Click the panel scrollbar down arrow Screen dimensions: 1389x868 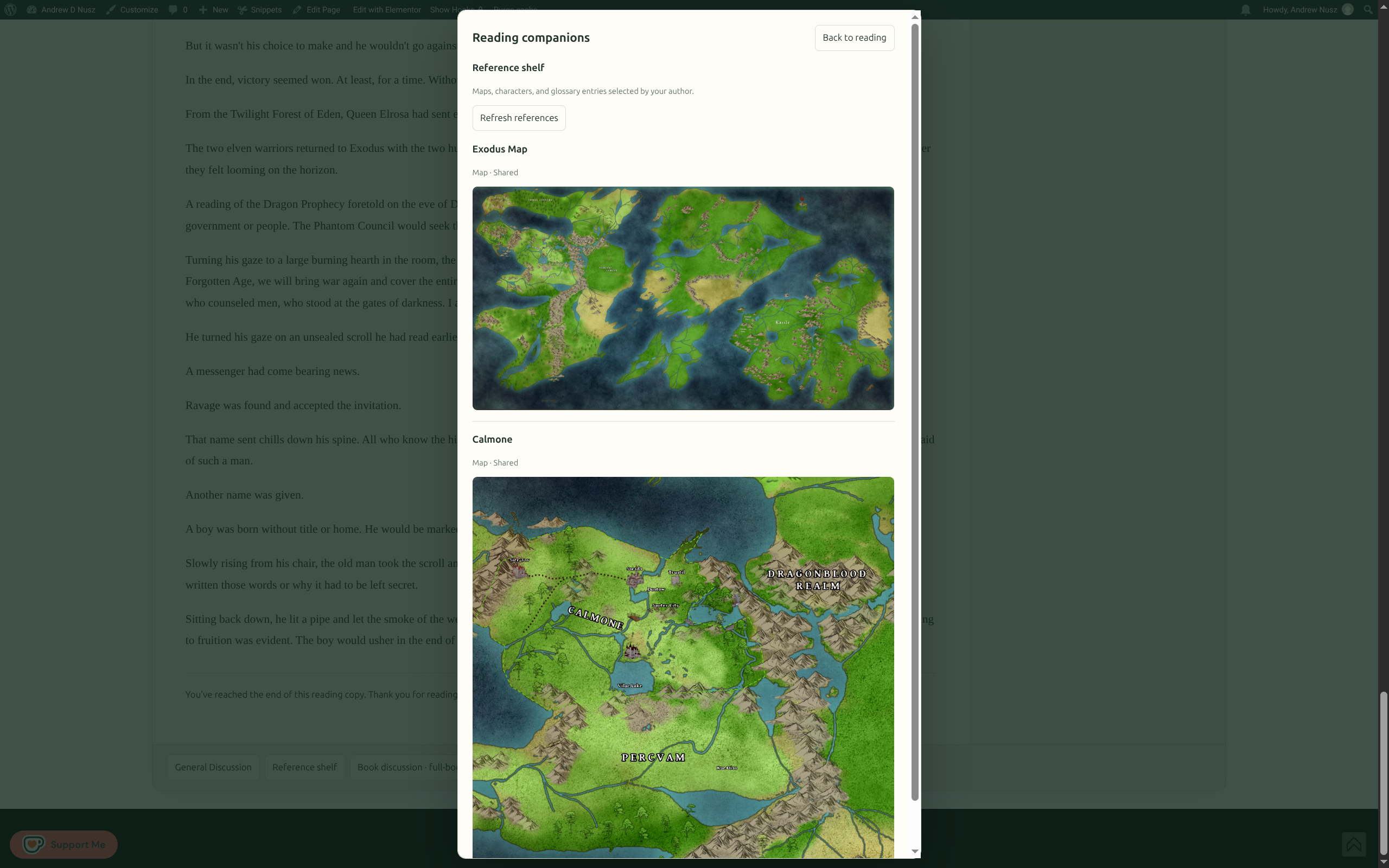(x=915, y=851)
